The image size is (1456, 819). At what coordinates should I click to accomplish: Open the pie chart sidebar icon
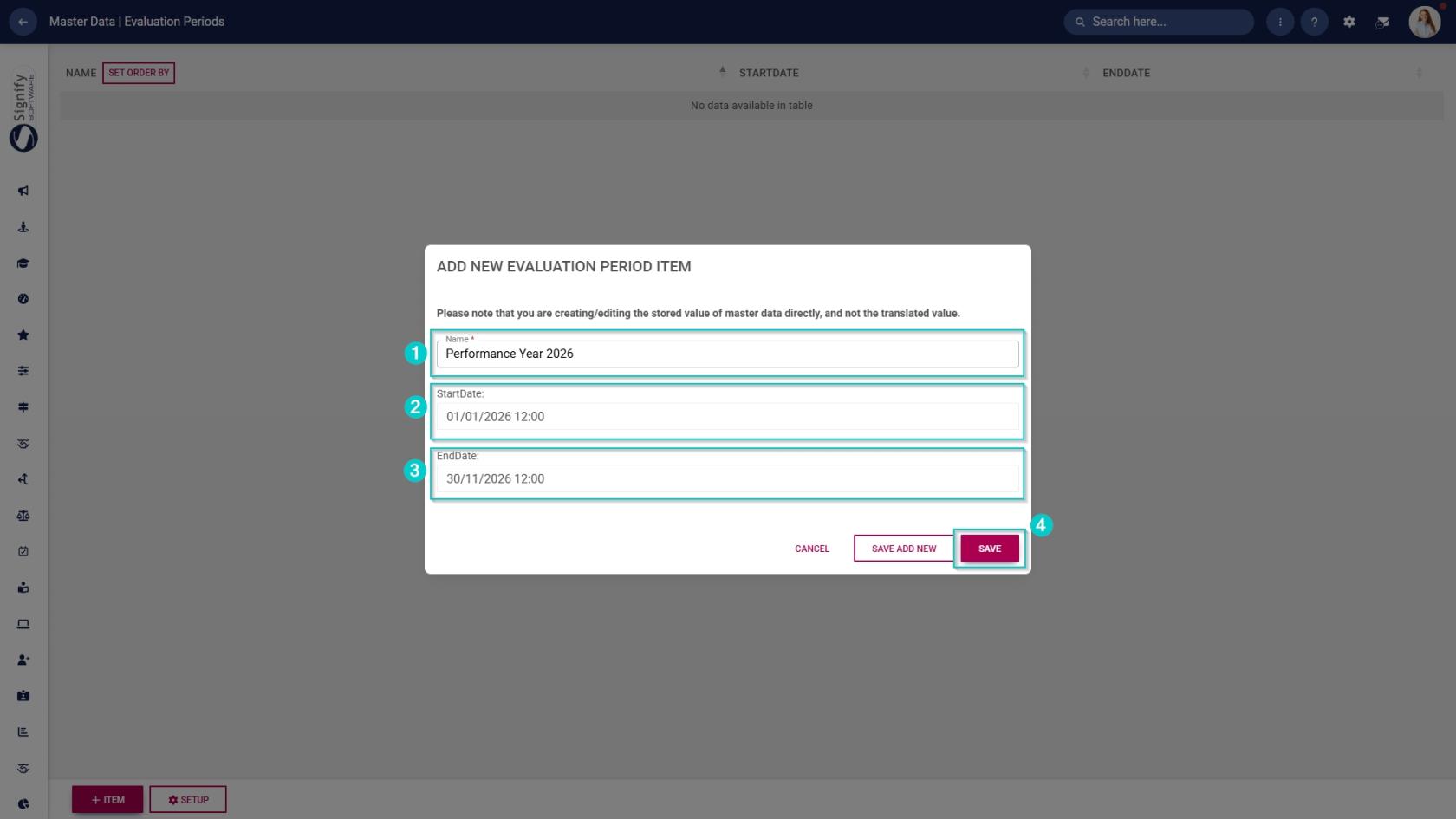pos(23,804)
